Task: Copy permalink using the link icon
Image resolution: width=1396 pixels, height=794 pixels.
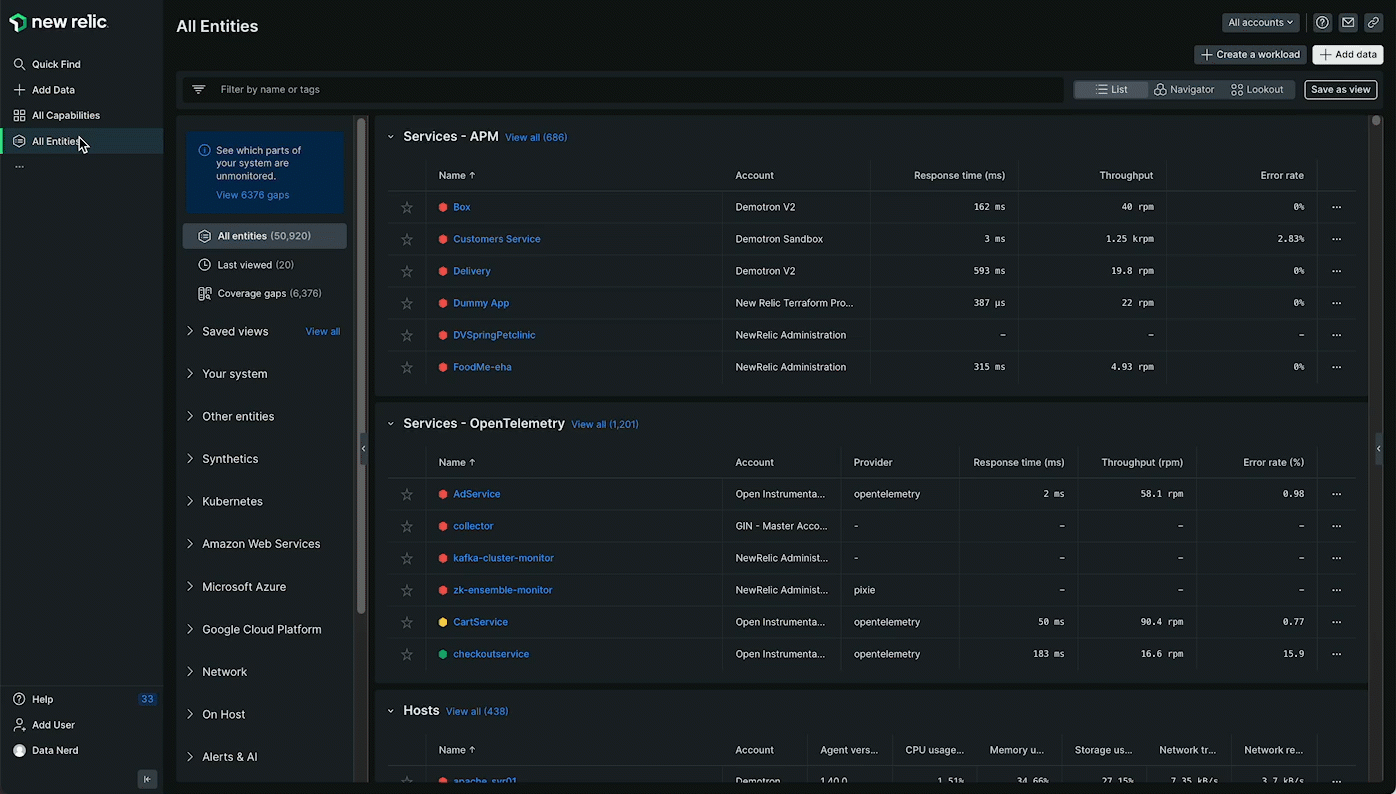Action: pyautogui.click(x=1374, y=23)
